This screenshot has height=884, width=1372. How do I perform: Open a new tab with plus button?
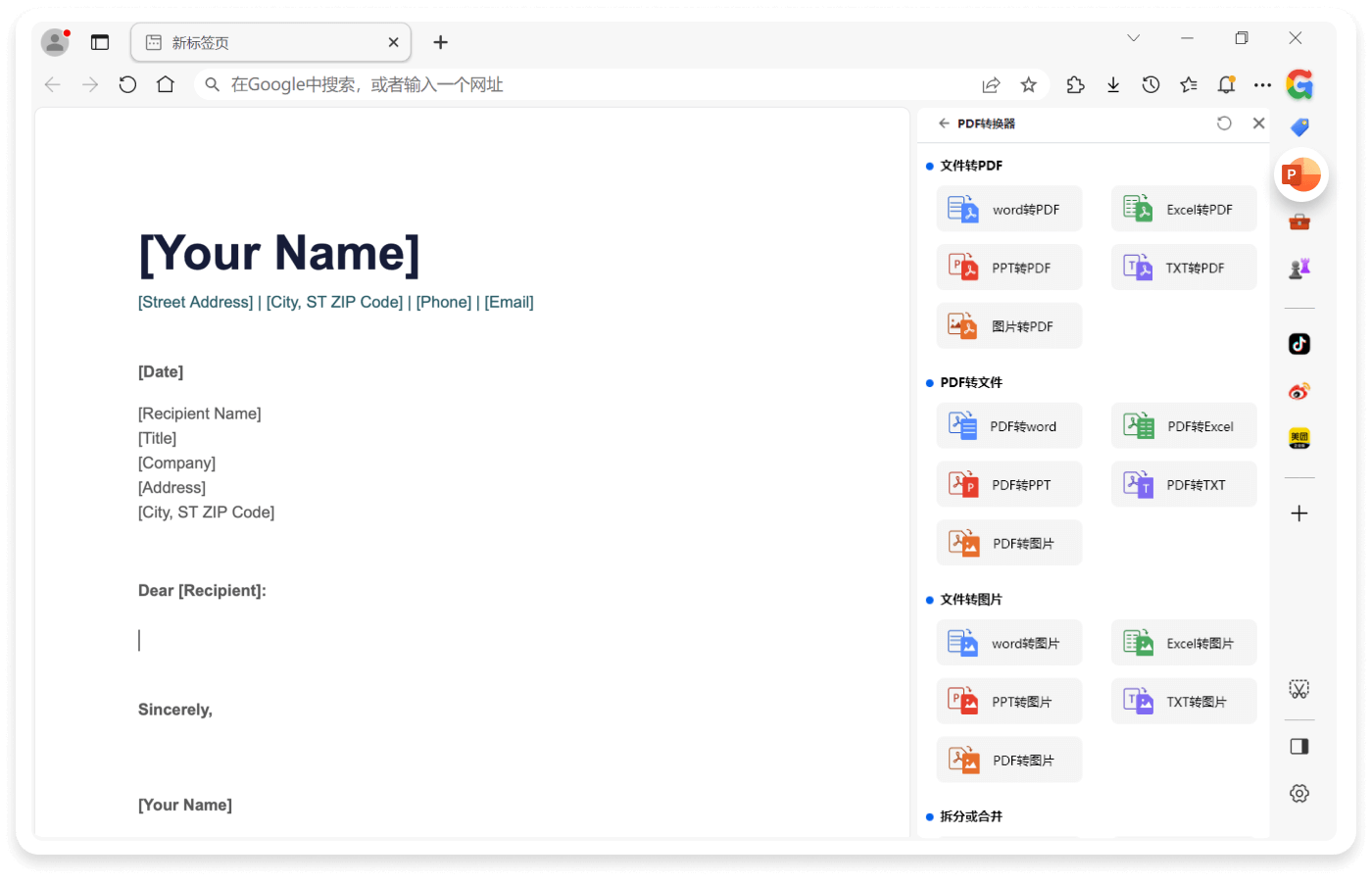point(441,42)
